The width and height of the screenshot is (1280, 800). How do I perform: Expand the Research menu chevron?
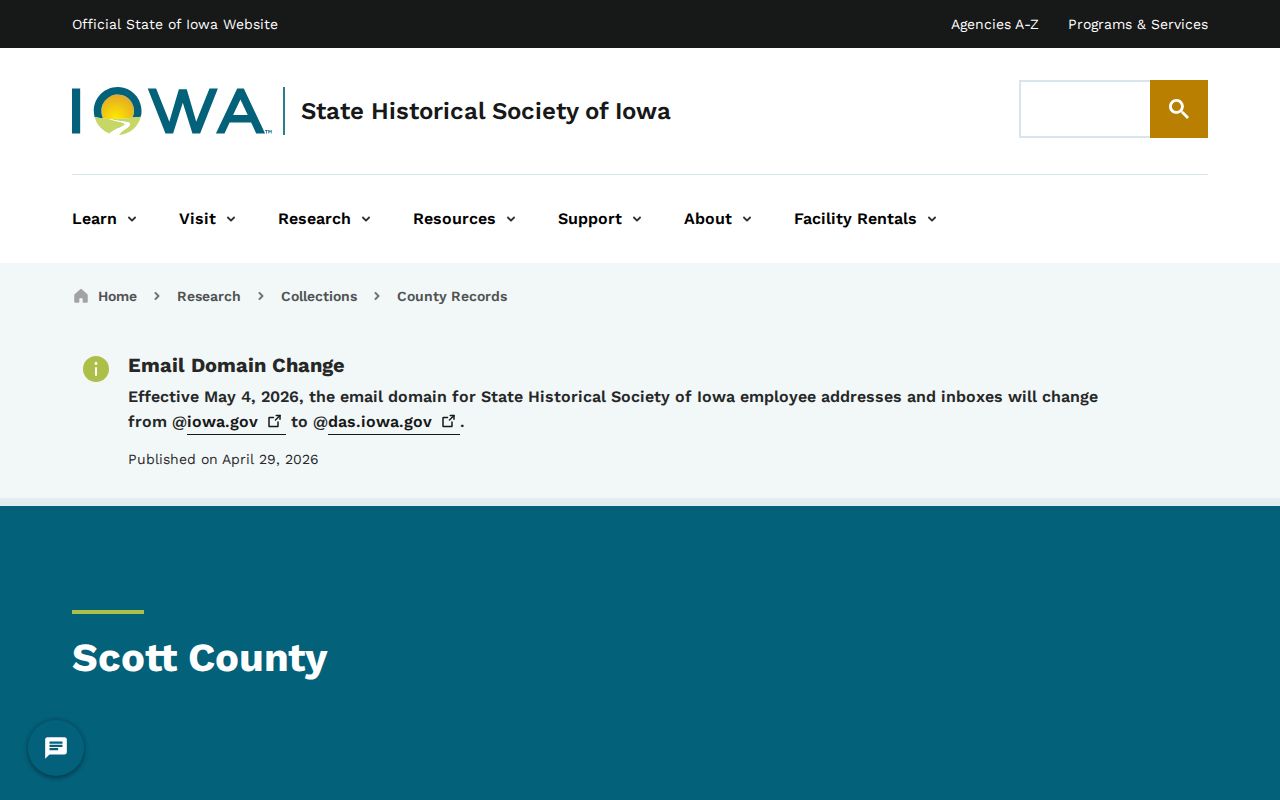point(366,219)
